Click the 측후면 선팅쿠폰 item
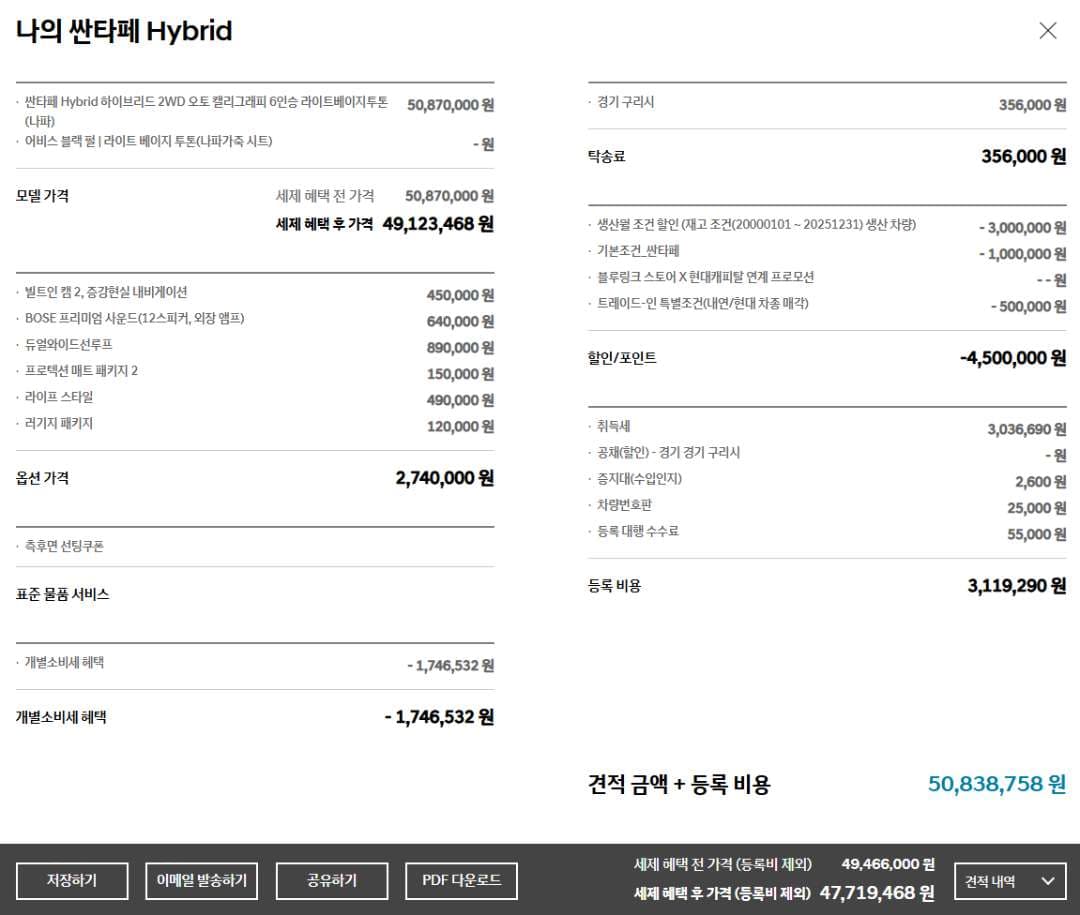The height and width of the screenshot is (915, 1080). (x=64, y=546)
